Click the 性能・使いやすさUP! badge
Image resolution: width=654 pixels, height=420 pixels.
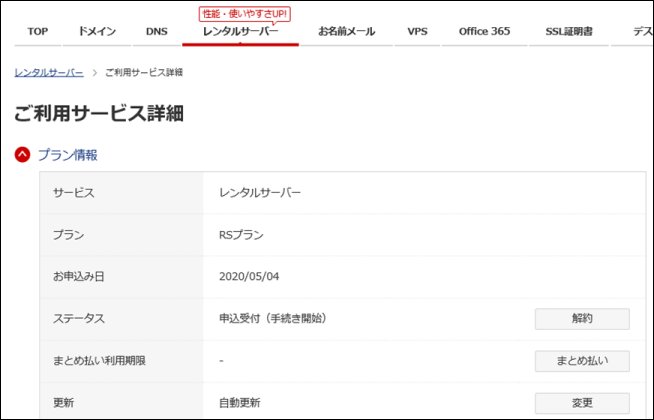pyautogui.click(x=244, y=14)
